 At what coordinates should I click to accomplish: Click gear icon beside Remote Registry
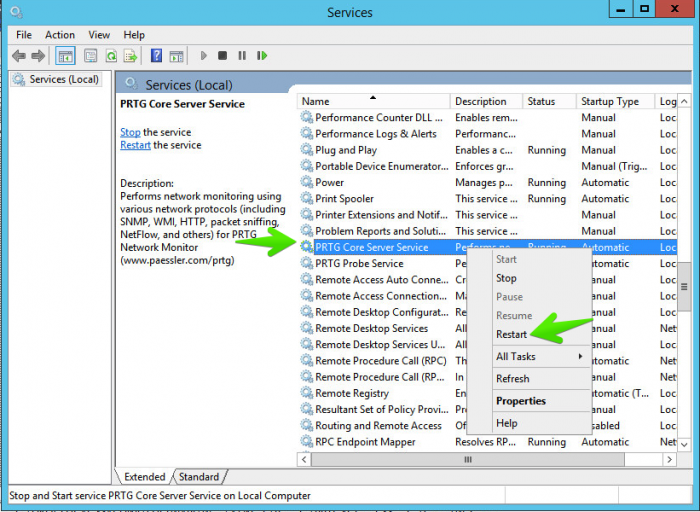coord(306,393)
